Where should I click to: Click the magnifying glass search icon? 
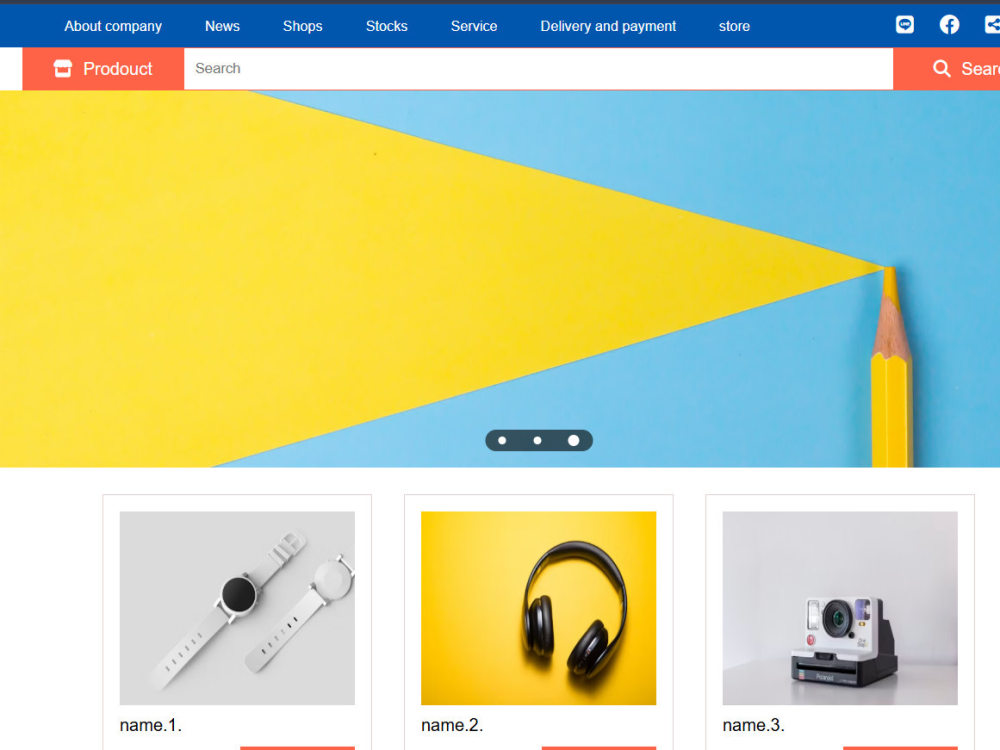coord(941,68)
